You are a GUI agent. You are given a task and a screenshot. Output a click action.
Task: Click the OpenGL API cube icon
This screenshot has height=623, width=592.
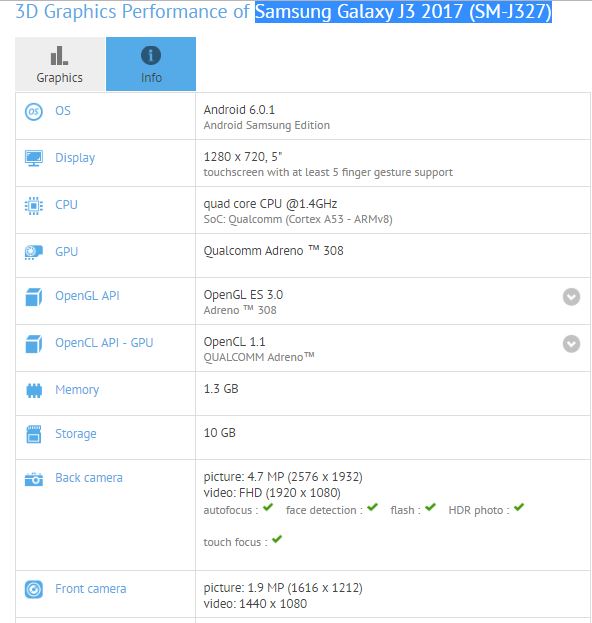[x=34, y=297]
